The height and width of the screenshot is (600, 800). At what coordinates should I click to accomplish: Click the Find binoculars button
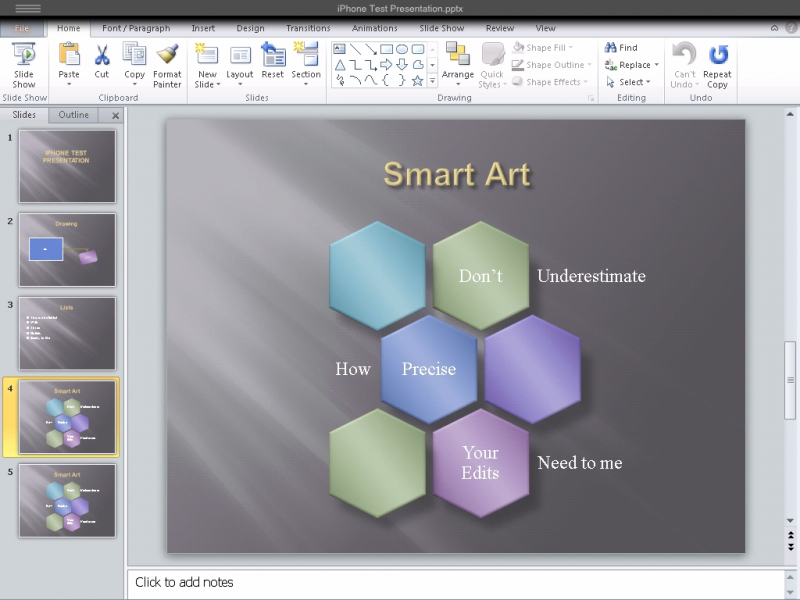pyautogui.click(x=621, y=47)
